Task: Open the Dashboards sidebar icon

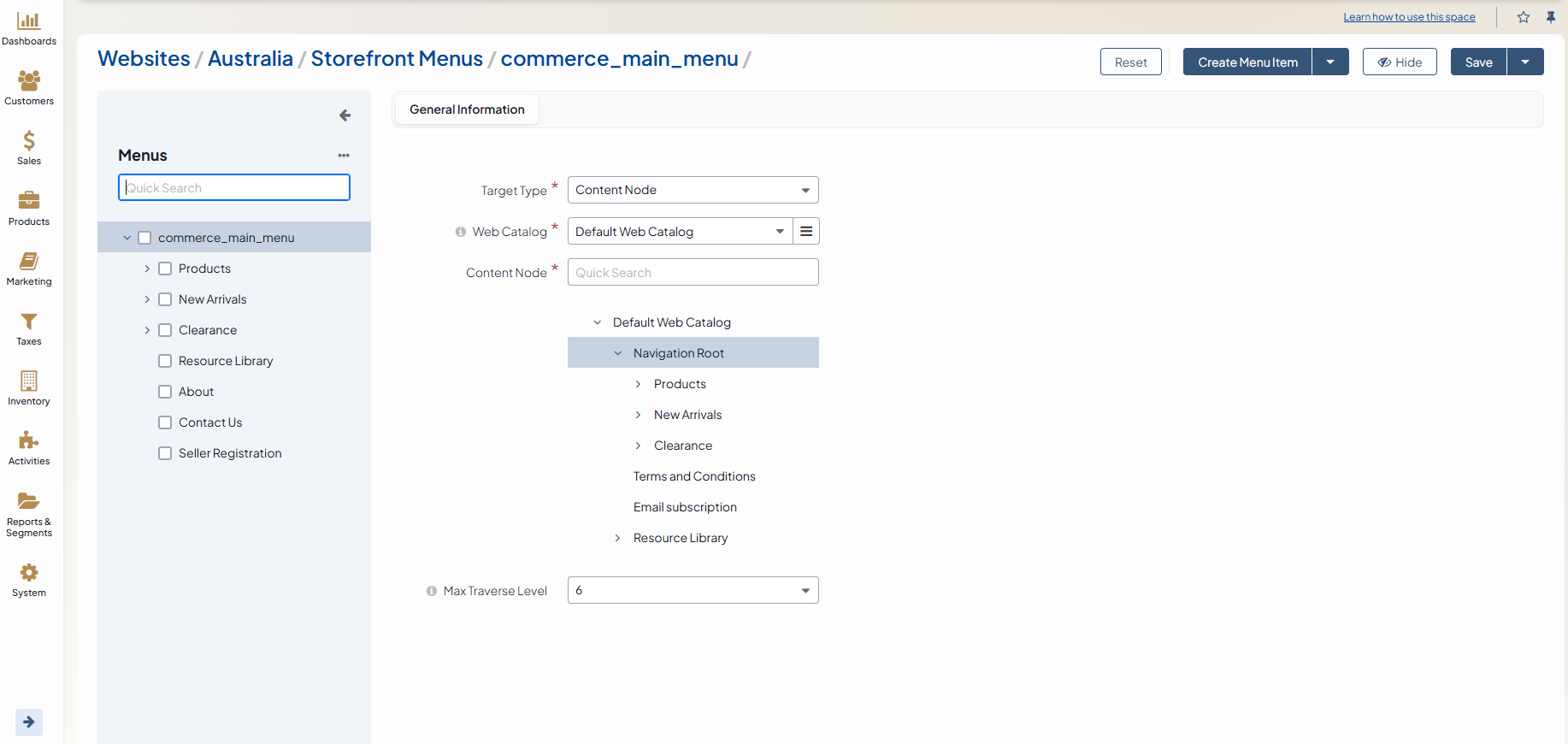Action: click(x=29, y=21)
